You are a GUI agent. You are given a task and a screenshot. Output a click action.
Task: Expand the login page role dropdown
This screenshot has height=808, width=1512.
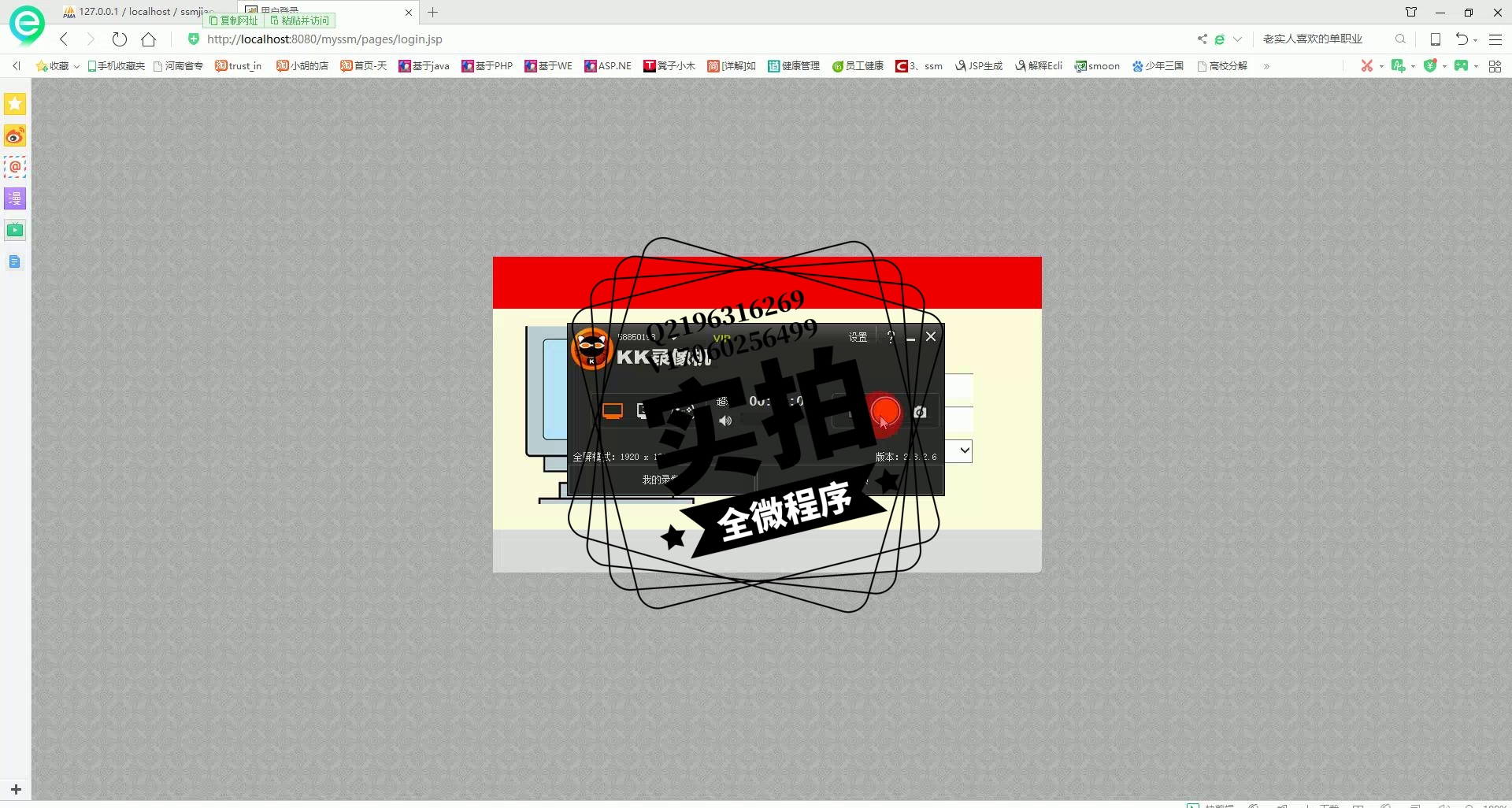tap(964, 451)
